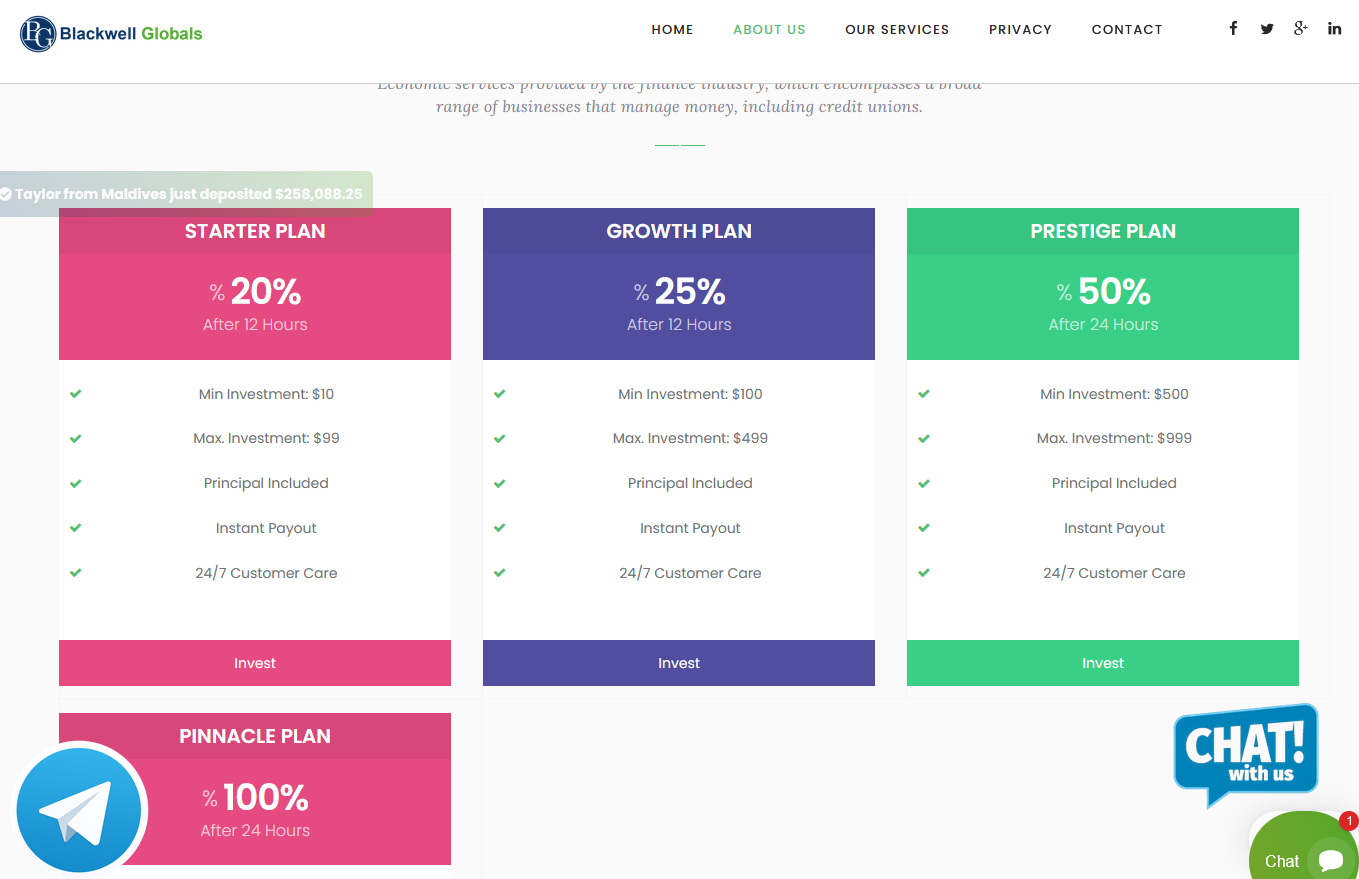Click the Growth Plan heading

[679, 231]
